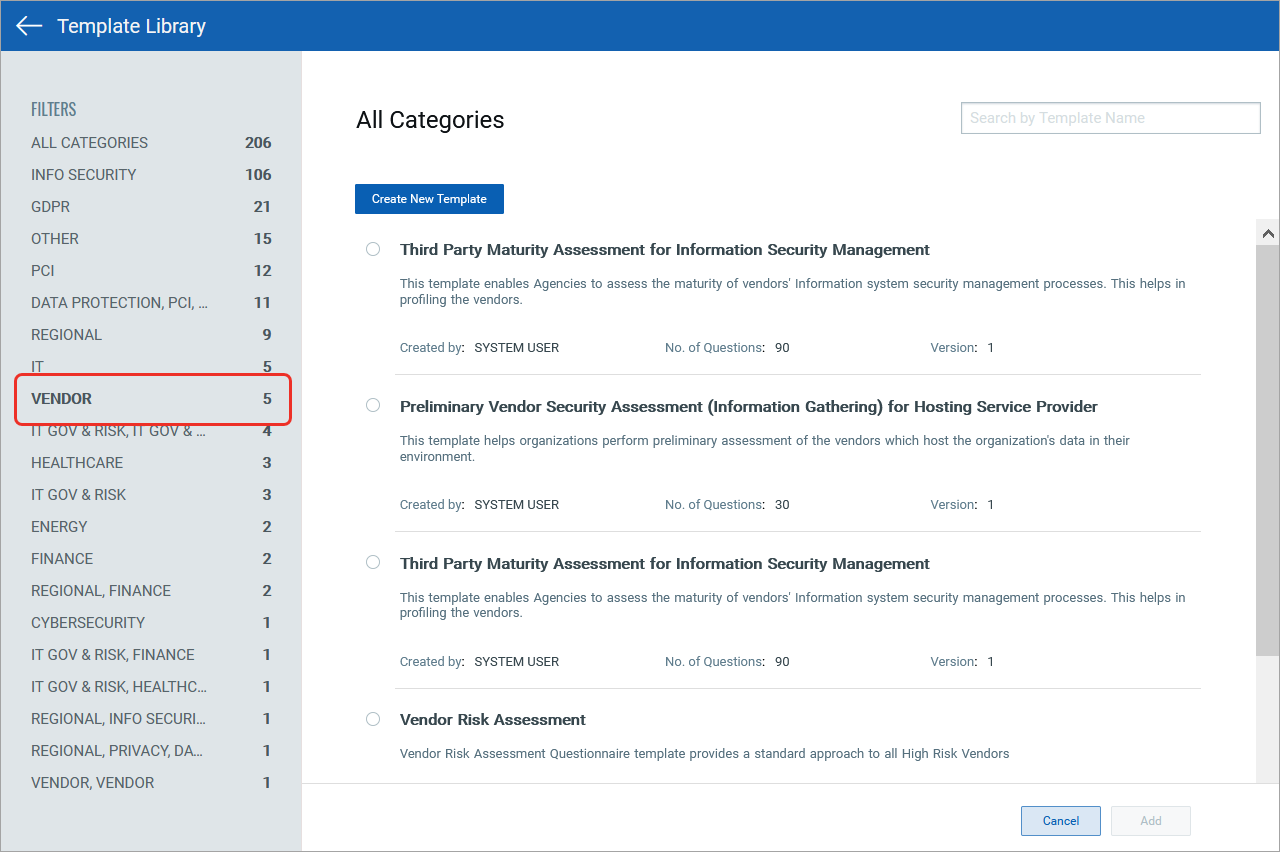Show All Categories filter
Screen dimensions: 1280x852
(89, 143)
